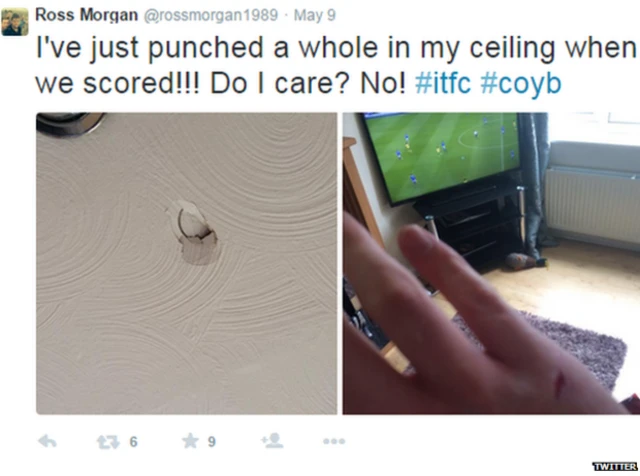Viewport: 640px width, 476px height.
Task: Open the more options ellipsis icon
Action: tap(334, 441)
